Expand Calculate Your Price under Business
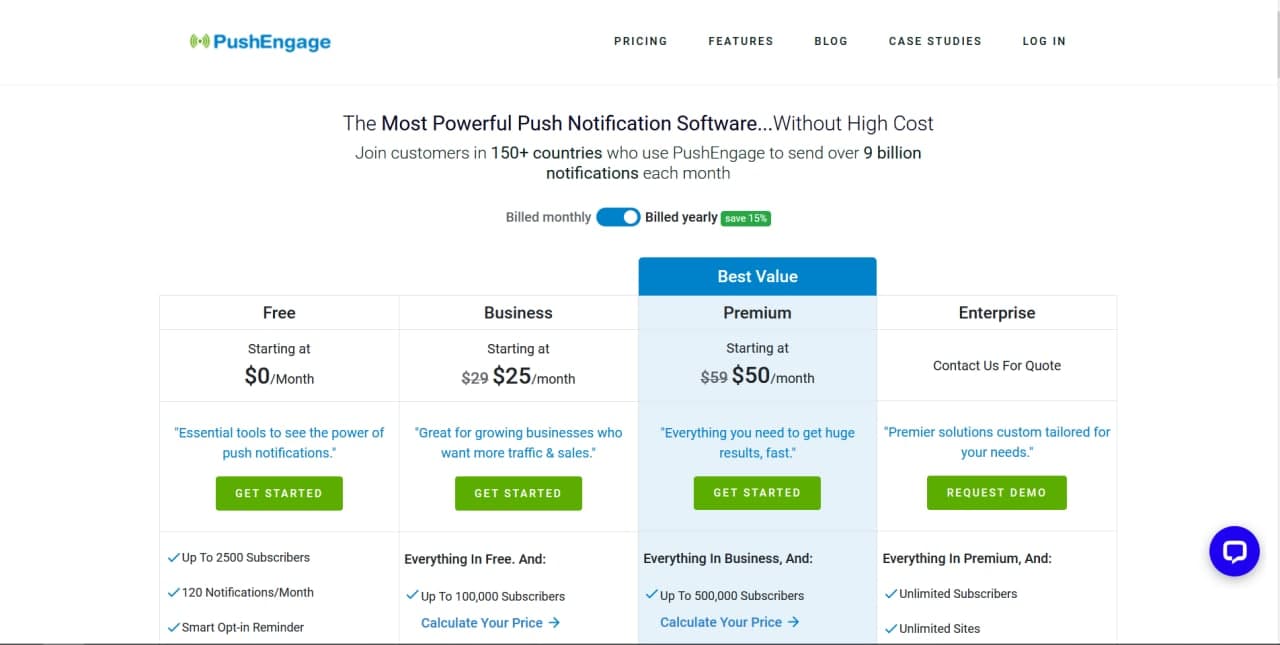Viewport: 1280px width, 645px height. point(490,622)
